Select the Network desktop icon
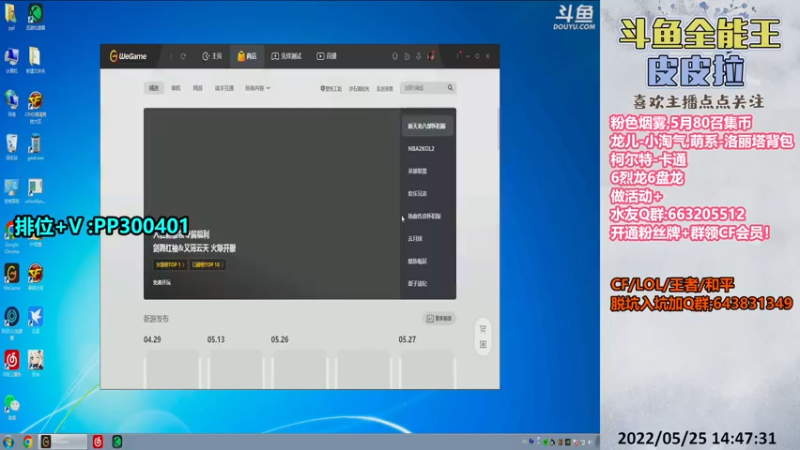 click(11, 104)
